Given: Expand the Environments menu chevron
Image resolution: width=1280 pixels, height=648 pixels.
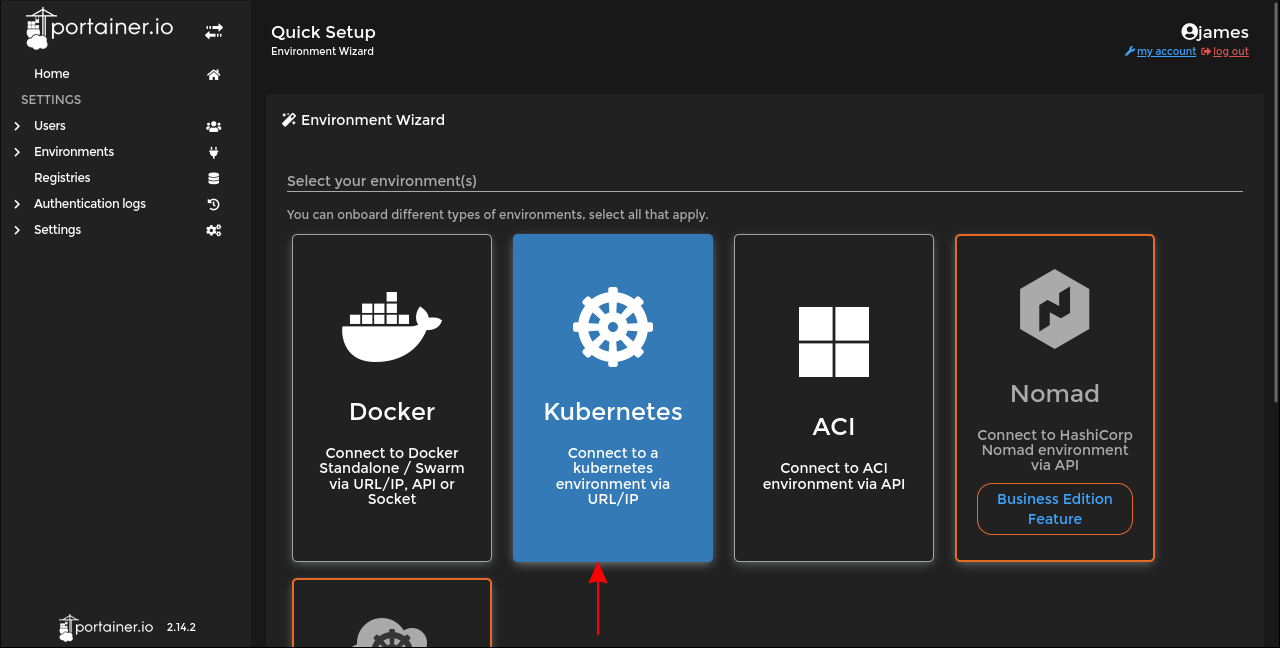Looking at the screenshot, I should pos(17,152).
